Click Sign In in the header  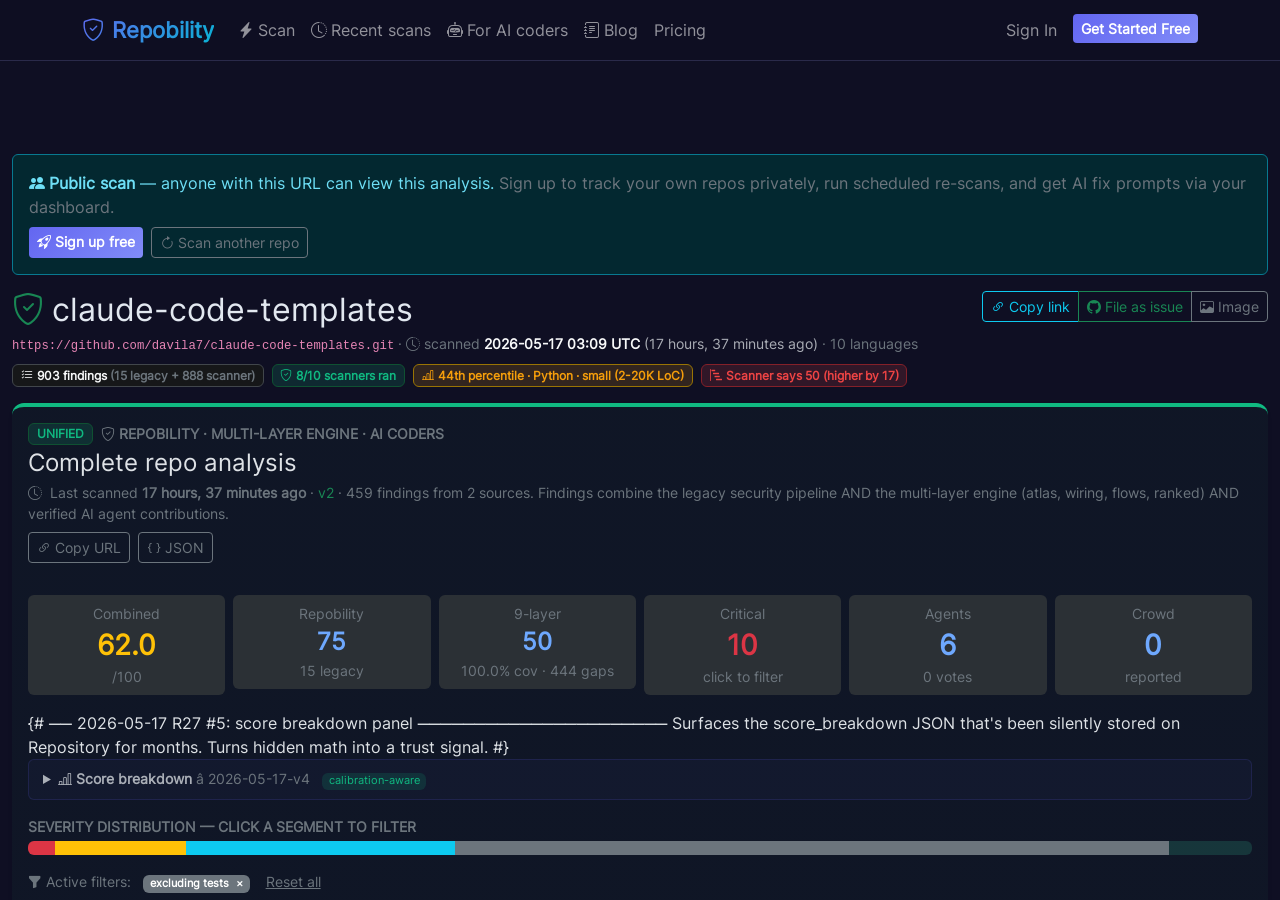[1031, 30]
